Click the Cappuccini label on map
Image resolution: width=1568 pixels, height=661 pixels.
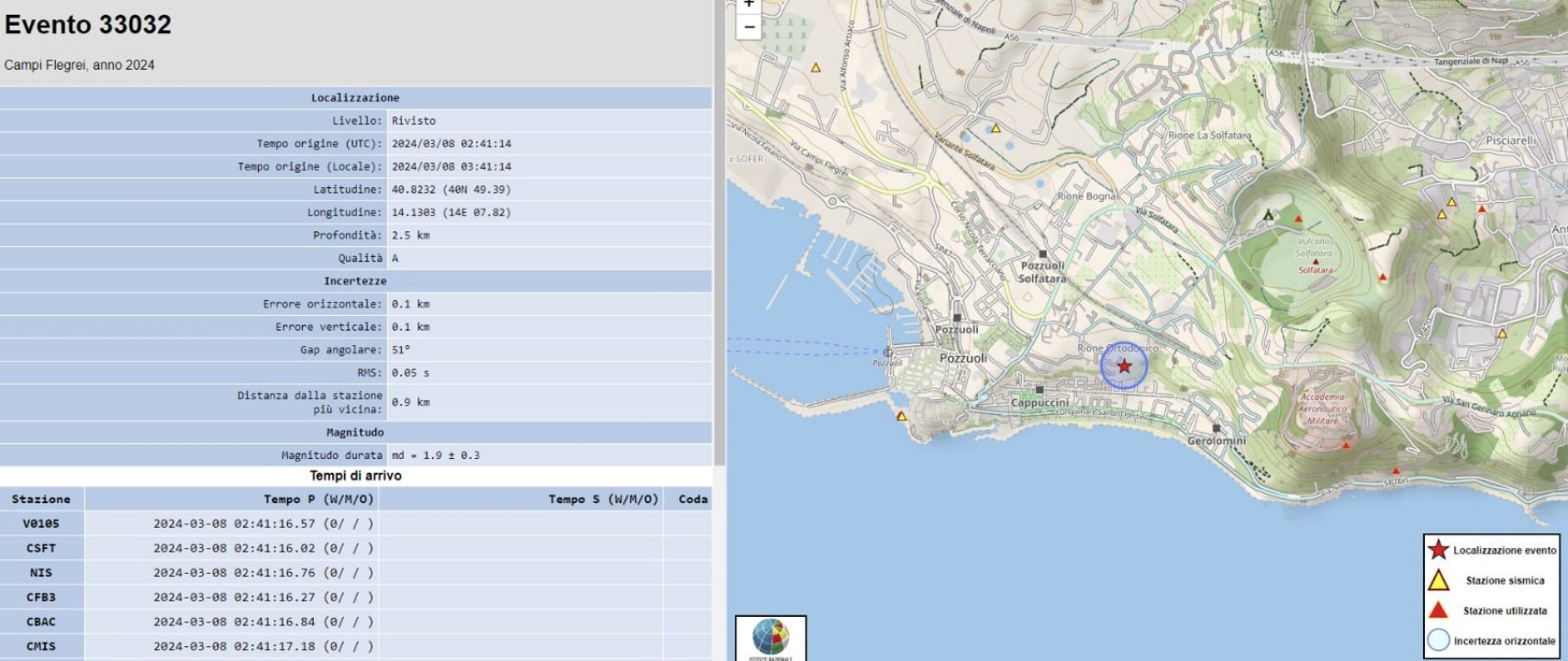point(1040,402)
